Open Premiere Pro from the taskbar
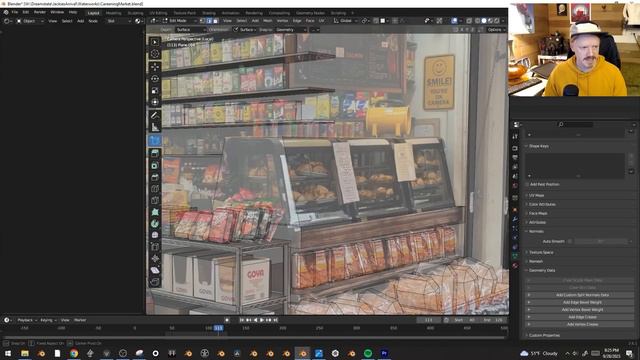This screenshot has width=640, height=360. [x=384, y=353]
